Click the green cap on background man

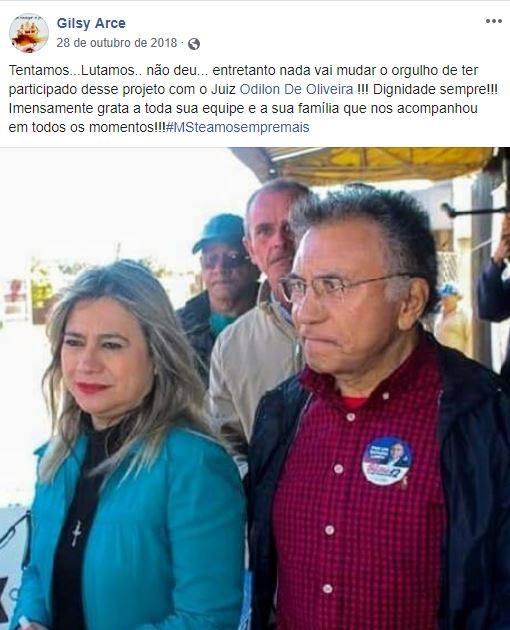click(219, 232)
